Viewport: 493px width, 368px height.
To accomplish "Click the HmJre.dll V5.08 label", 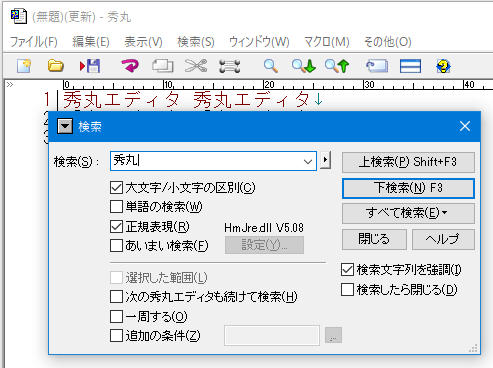I will (264, 228).
